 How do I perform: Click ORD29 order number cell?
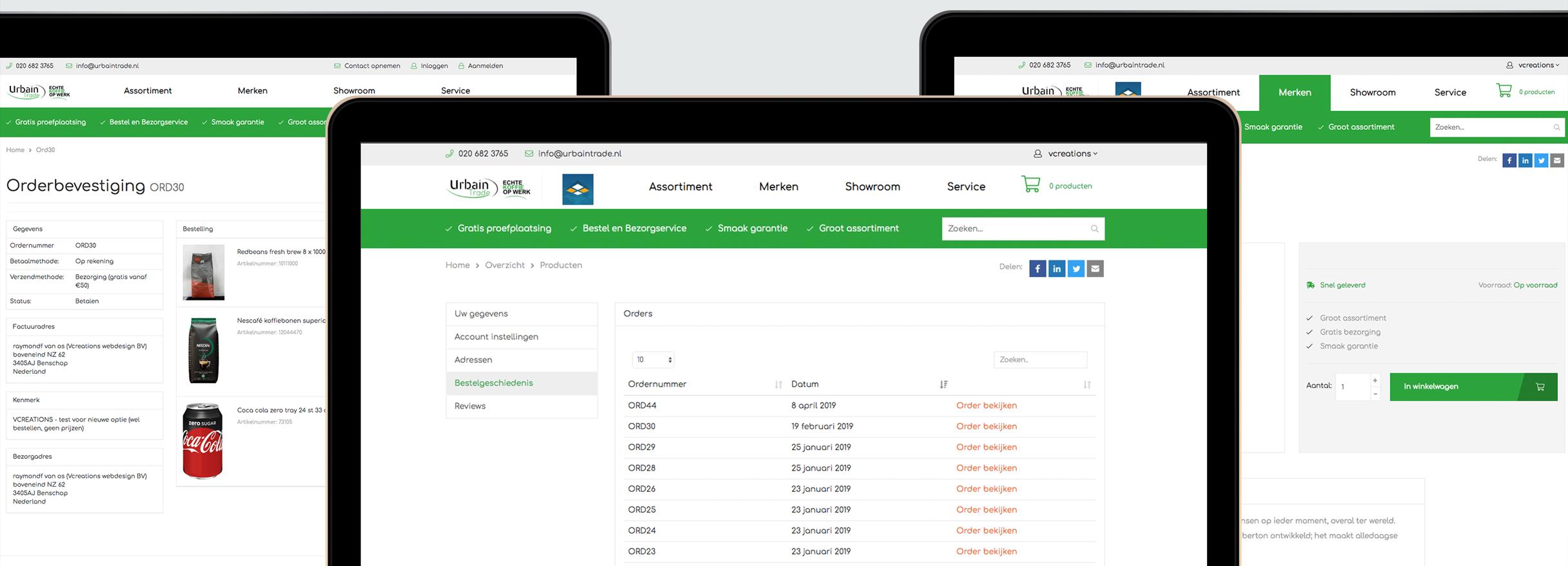click(x=642, y=447)
